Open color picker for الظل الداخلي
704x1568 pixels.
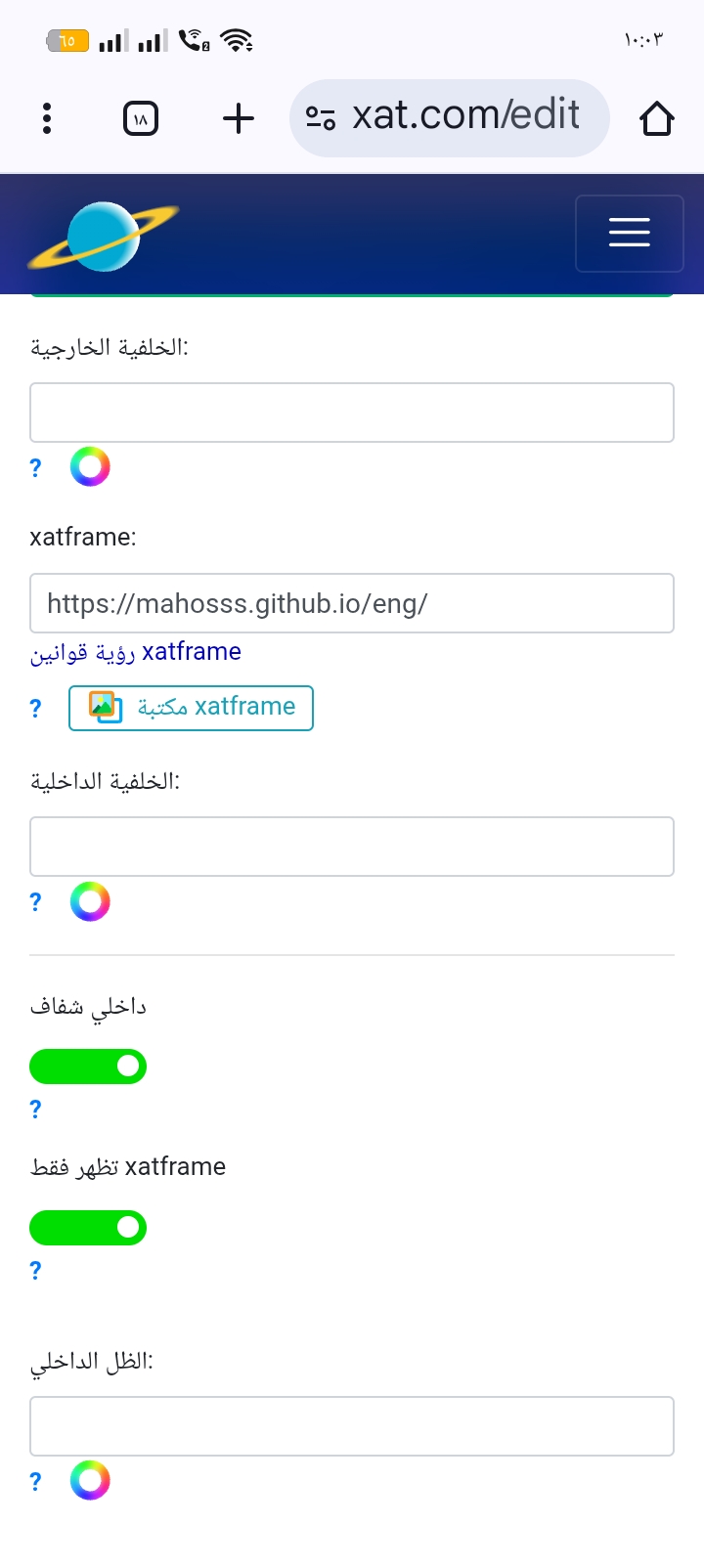click(90, 1481)
